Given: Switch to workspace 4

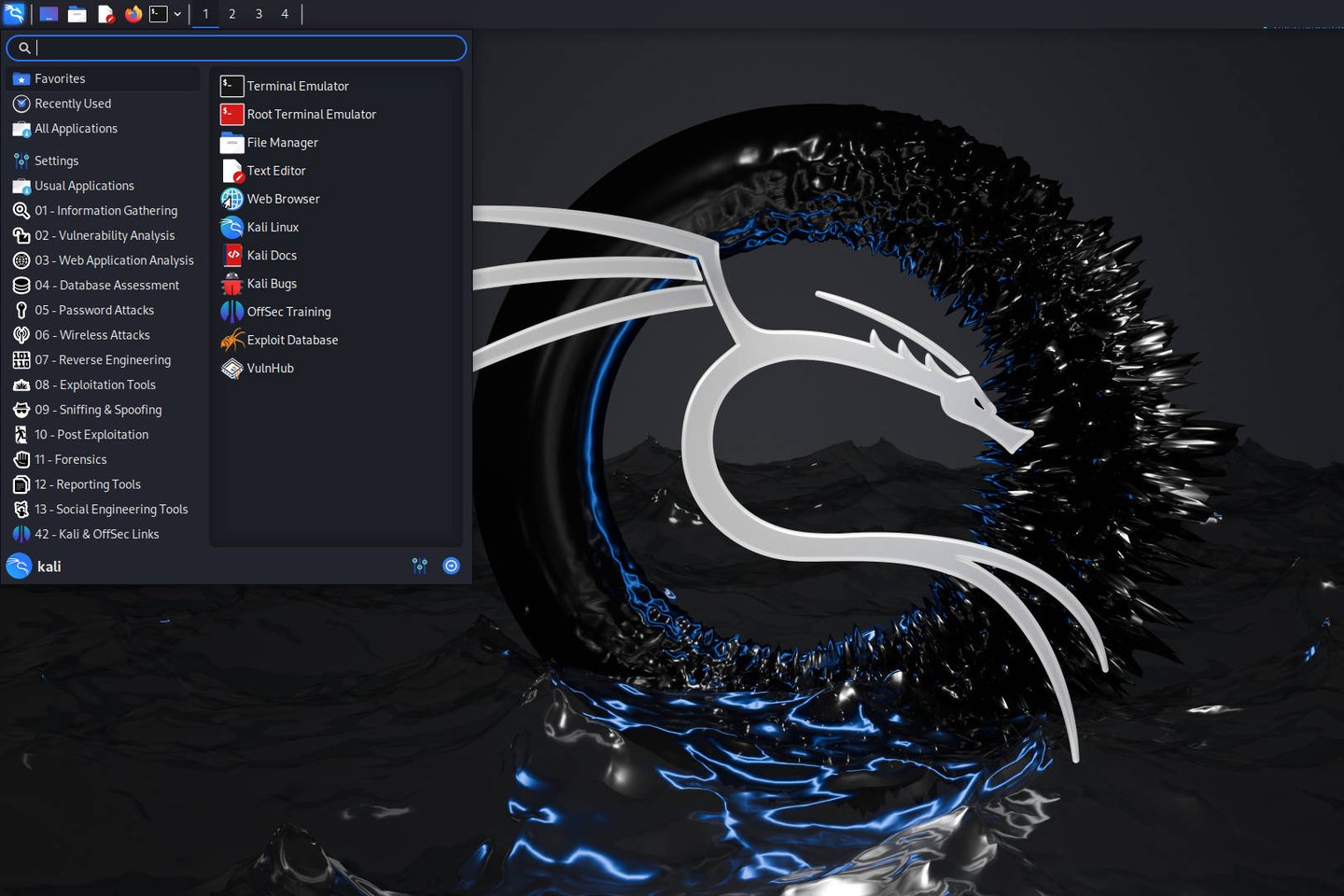Looking at the screenshot, I should click(x=285, y=14).
